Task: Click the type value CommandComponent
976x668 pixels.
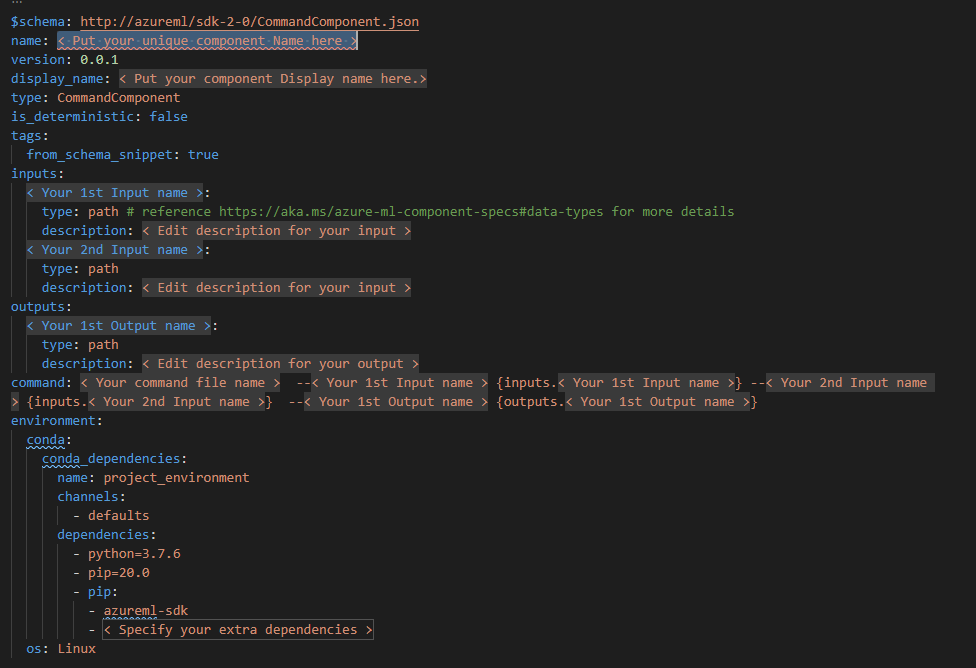Action: [118, 98]
